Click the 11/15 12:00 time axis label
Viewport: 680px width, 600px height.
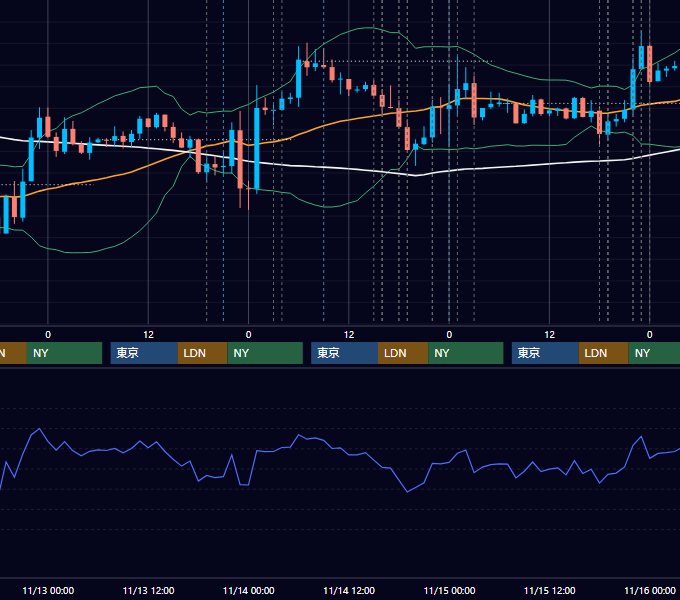coord(549,590)
